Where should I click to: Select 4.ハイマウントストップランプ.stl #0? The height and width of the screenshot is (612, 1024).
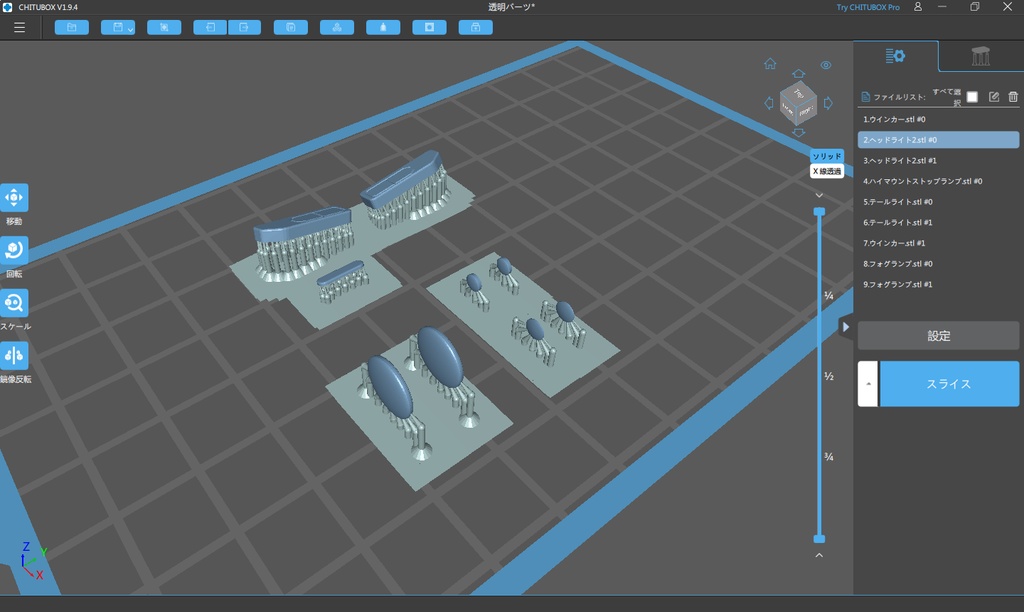pyautogui.click(x=938, y=181)
